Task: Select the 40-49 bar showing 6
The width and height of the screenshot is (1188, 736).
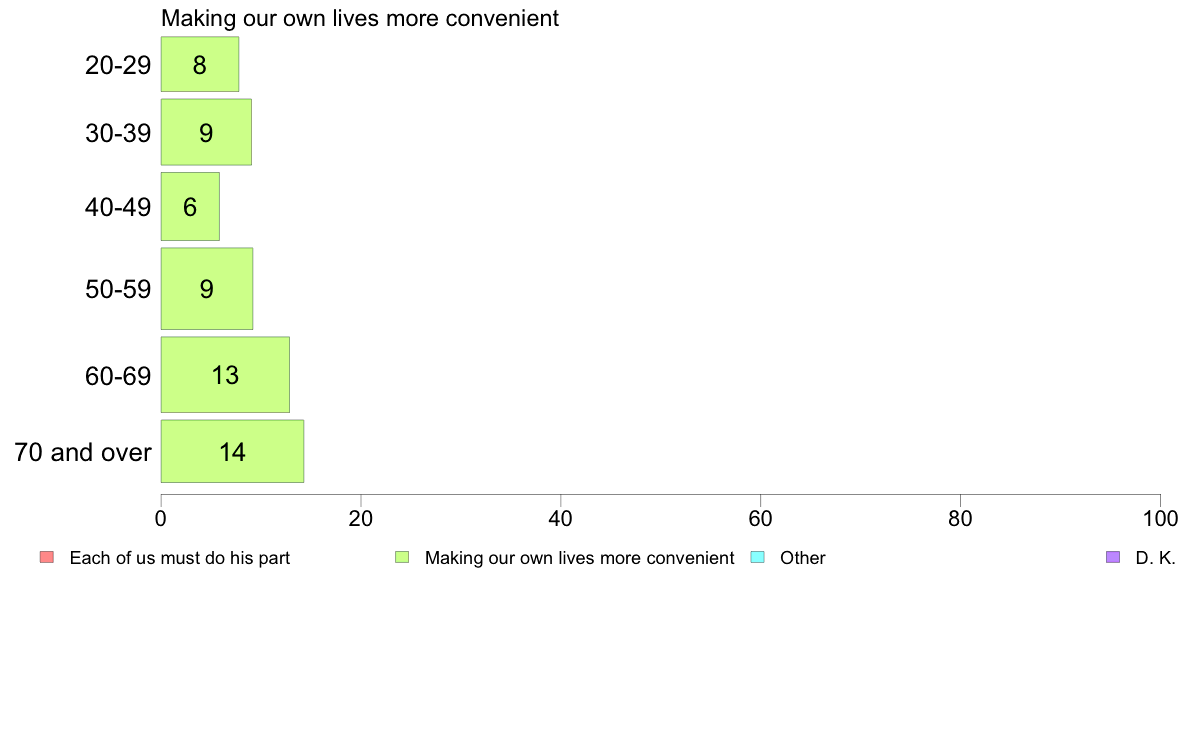Action: point(190,206)
